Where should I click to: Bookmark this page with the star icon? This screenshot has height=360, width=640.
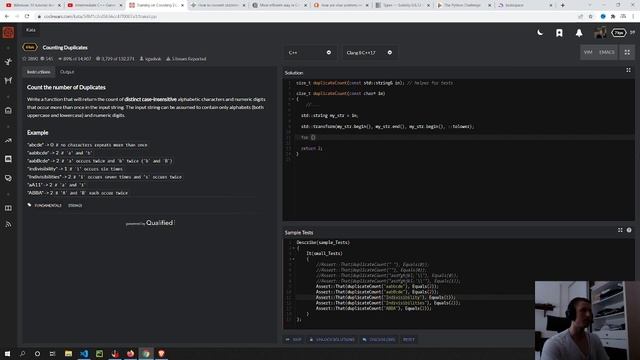pyautogui.click(x=591, y=16)
